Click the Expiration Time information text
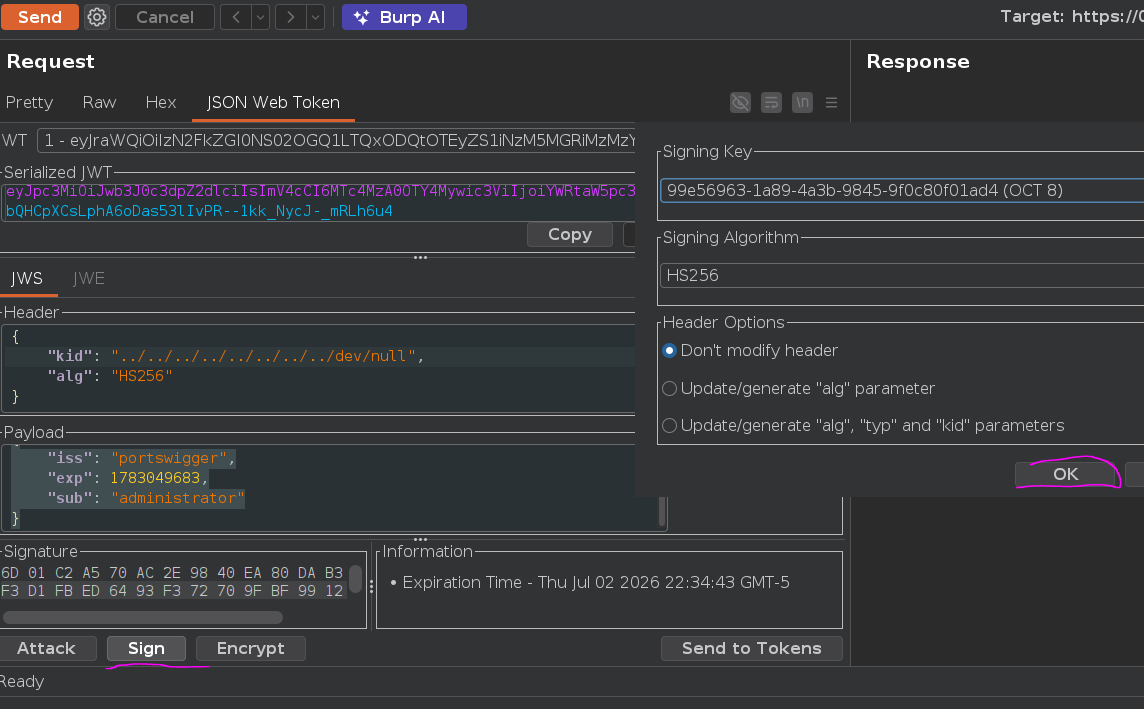Image resolution: width=1144 pixels, height=709 pixels. (x=595, y=582)
